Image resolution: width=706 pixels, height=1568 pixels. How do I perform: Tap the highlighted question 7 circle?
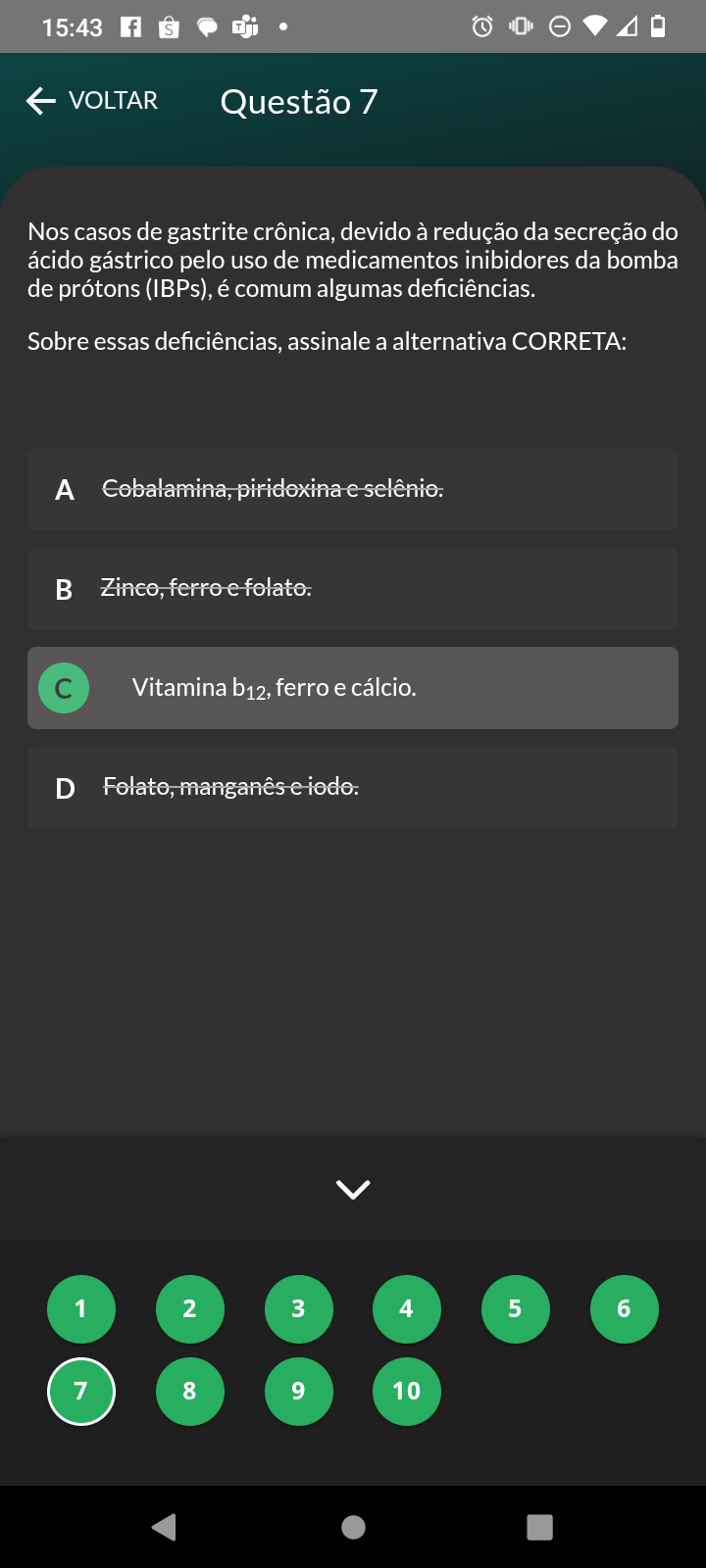click(x=81, y=1392)
